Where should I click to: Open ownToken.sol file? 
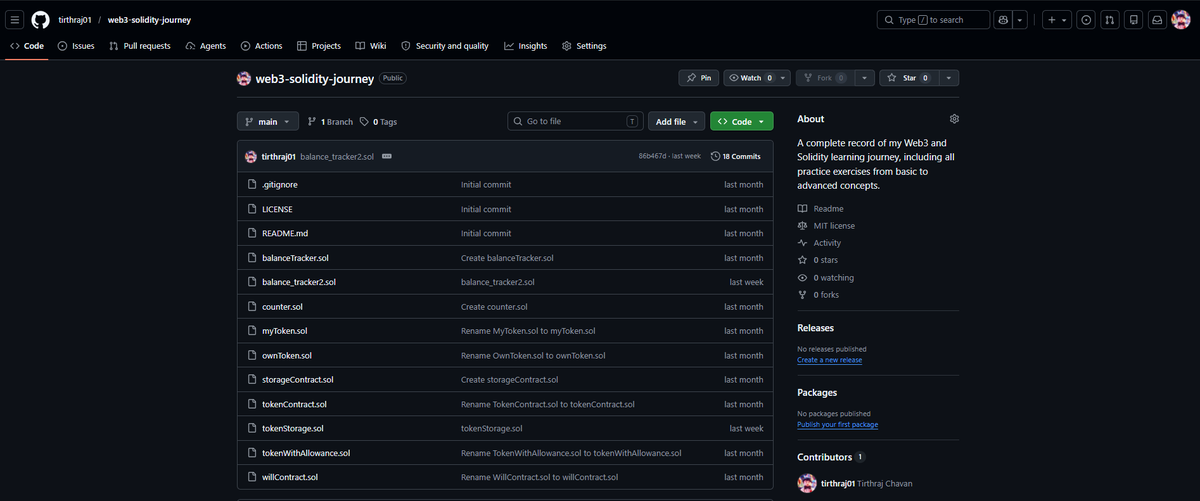pos(286,355)
